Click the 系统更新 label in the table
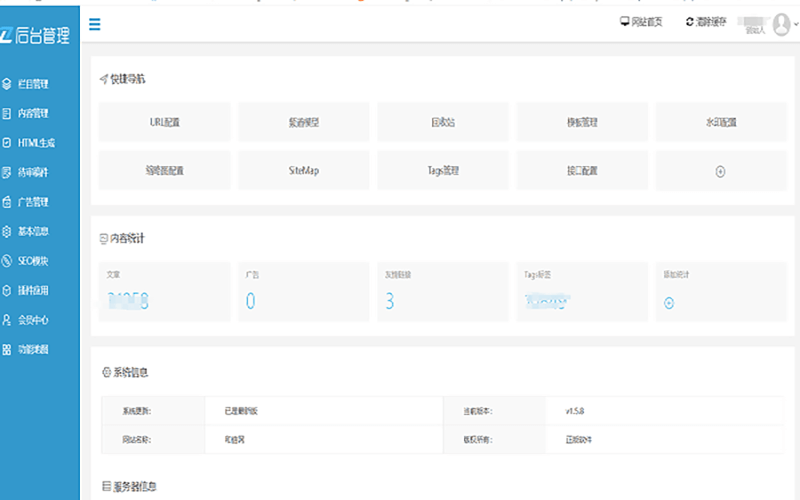800x500 pixels. (x=137, y=411)
